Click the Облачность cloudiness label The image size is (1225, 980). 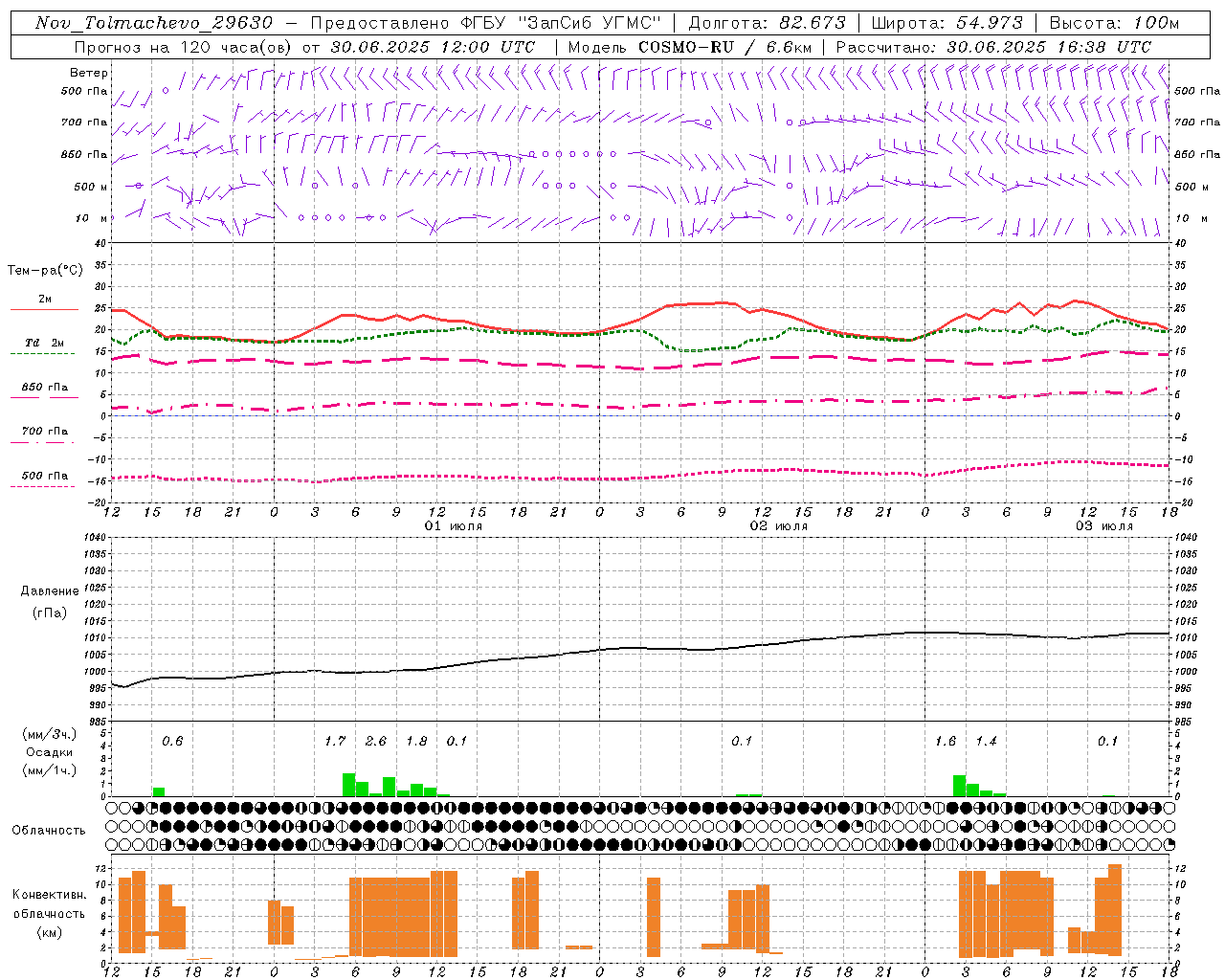tap(49, 831)
